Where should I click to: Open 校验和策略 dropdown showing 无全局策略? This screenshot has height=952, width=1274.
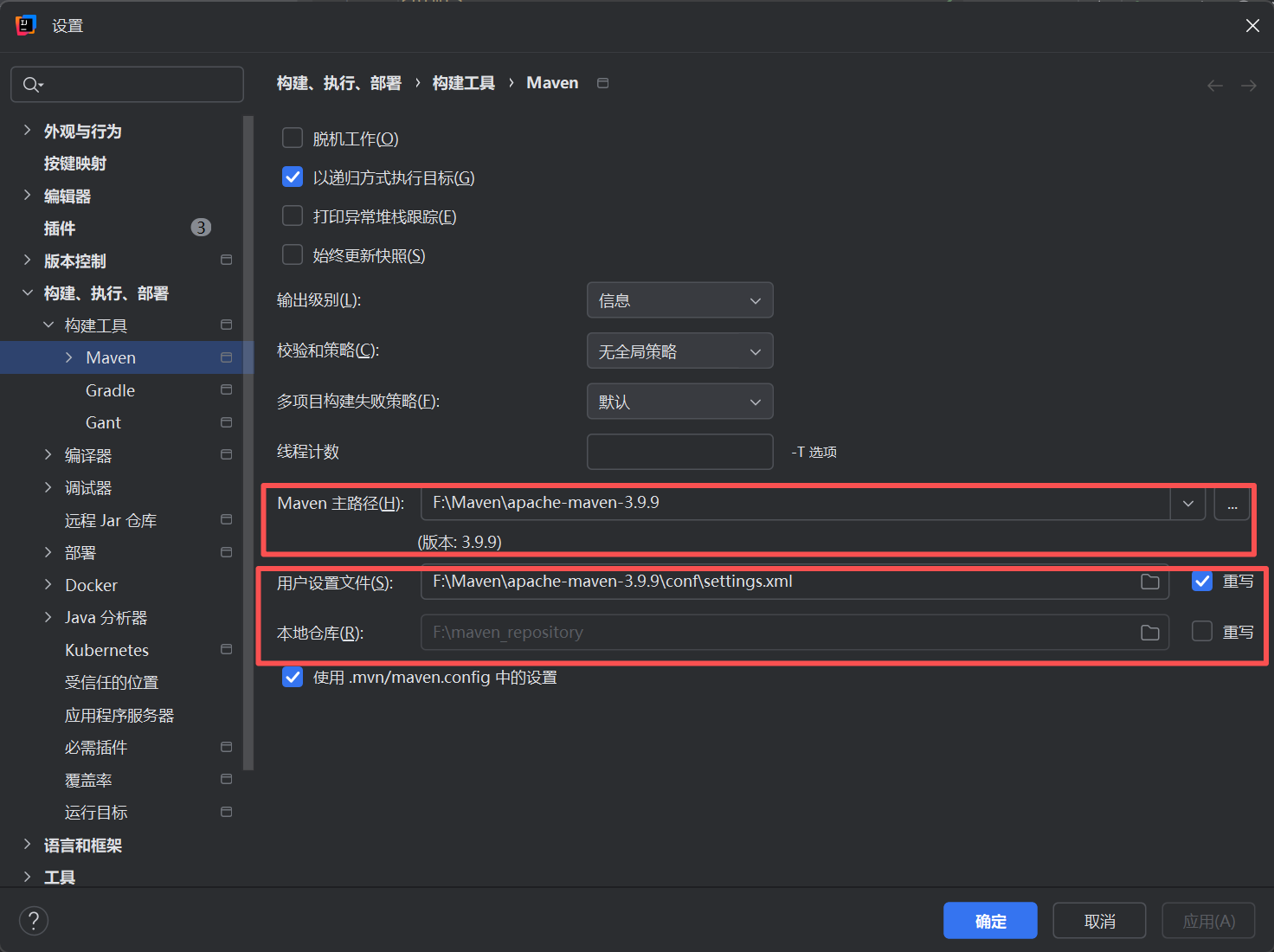click(679, 351)
